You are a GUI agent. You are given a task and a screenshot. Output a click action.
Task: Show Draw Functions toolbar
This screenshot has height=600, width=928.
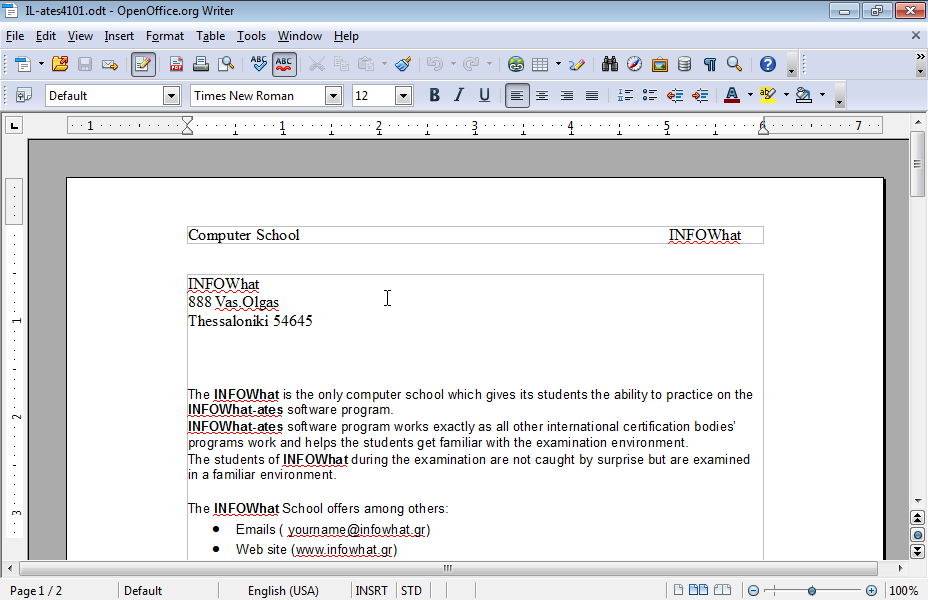pyautogui.click(x=577, y=64)
